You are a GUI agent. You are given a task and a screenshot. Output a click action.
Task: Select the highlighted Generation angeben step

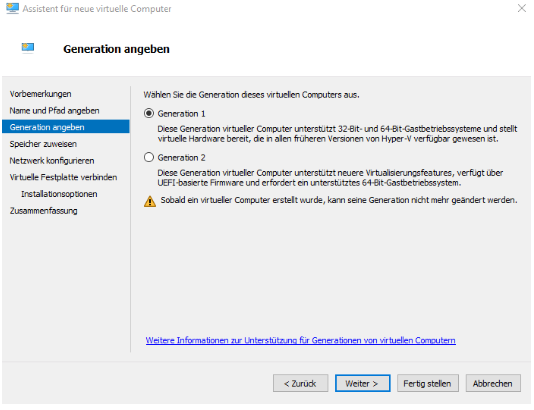coord(66,127)
